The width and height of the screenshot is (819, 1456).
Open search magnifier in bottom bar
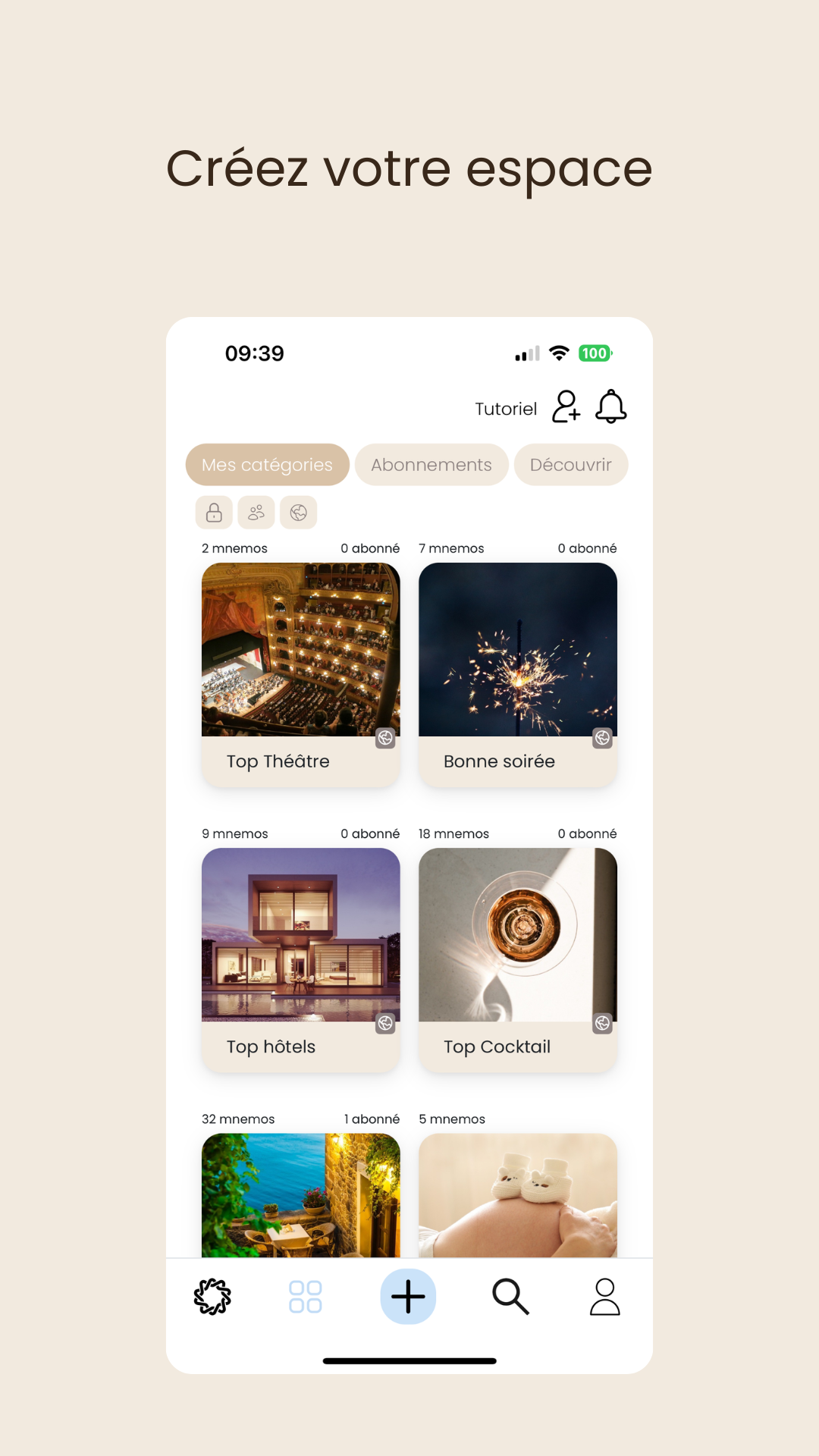coord(510,1297)
